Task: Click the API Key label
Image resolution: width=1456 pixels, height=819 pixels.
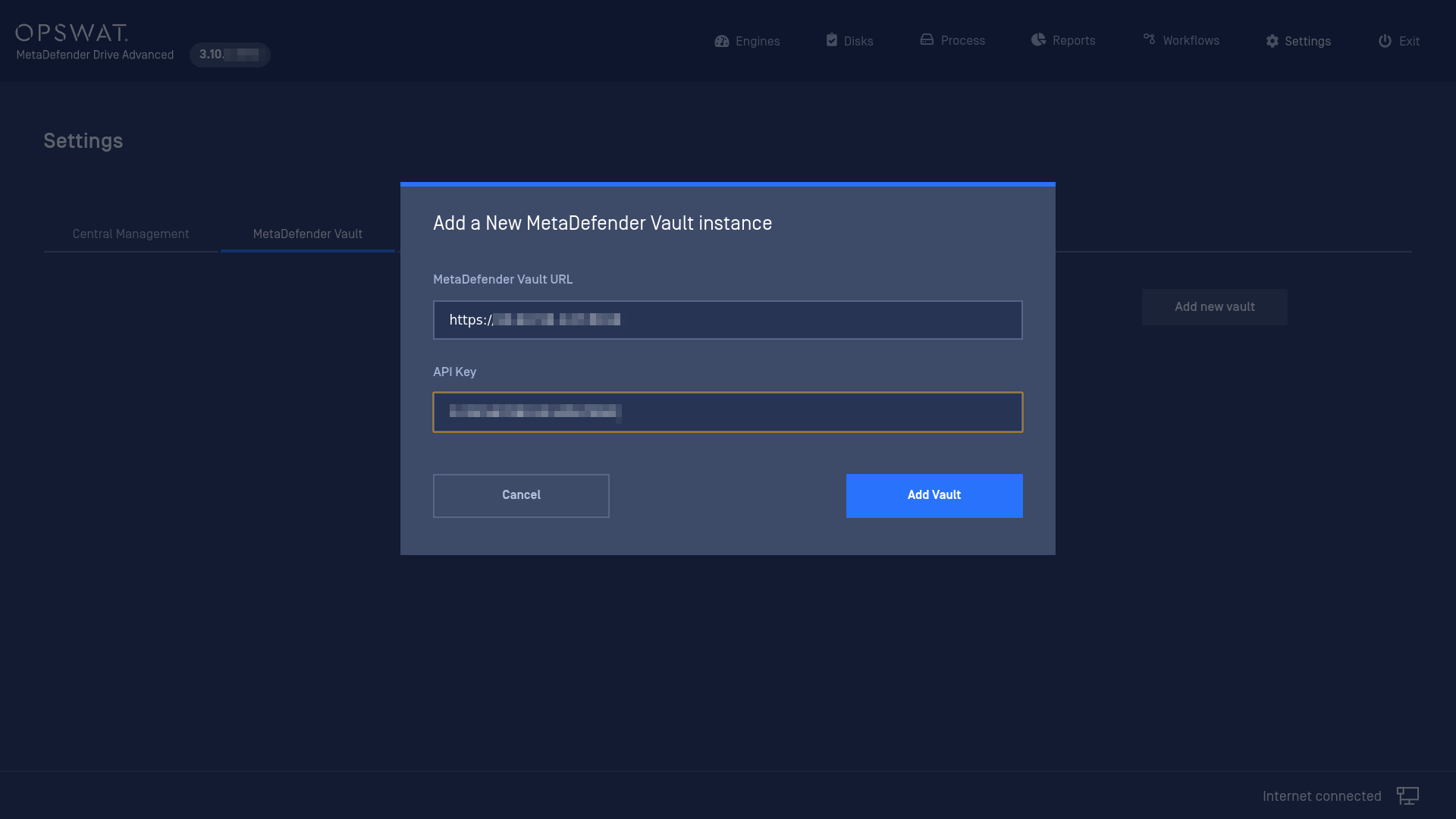Action: [x=454, y=372]
